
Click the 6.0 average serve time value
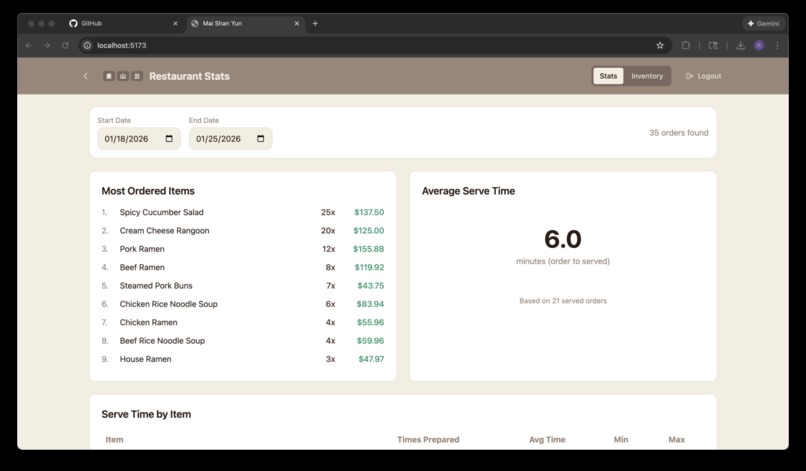(563, 239)
